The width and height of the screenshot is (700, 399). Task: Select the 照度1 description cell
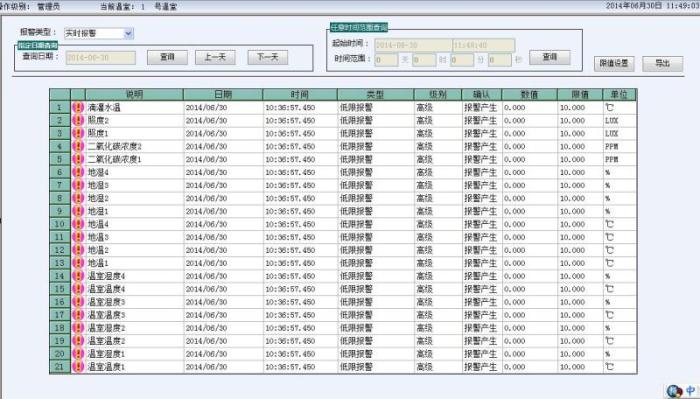(x=134, y=133)
